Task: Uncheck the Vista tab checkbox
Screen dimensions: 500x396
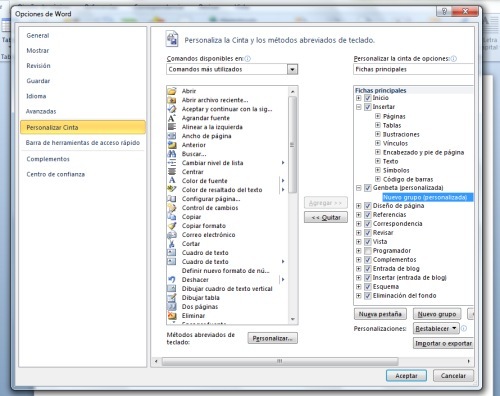Action: [368, 242]
